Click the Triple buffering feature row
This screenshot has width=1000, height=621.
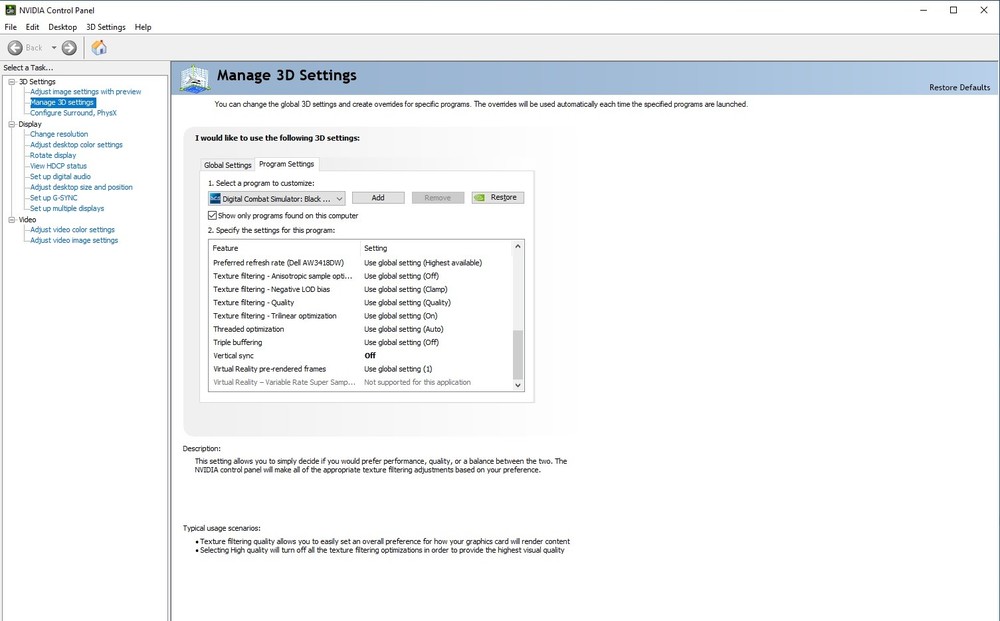point(361,342)
